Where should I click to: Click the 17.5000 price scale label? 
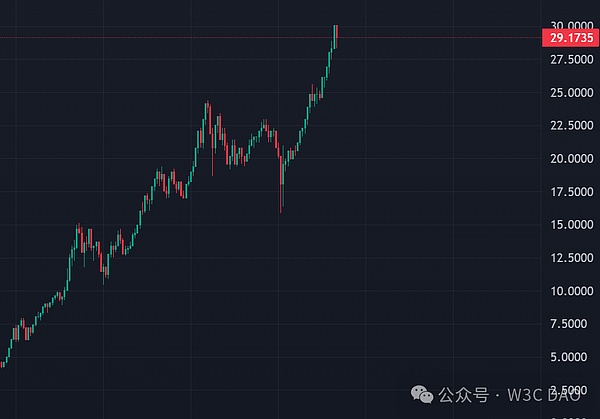(x=568, y=192)
